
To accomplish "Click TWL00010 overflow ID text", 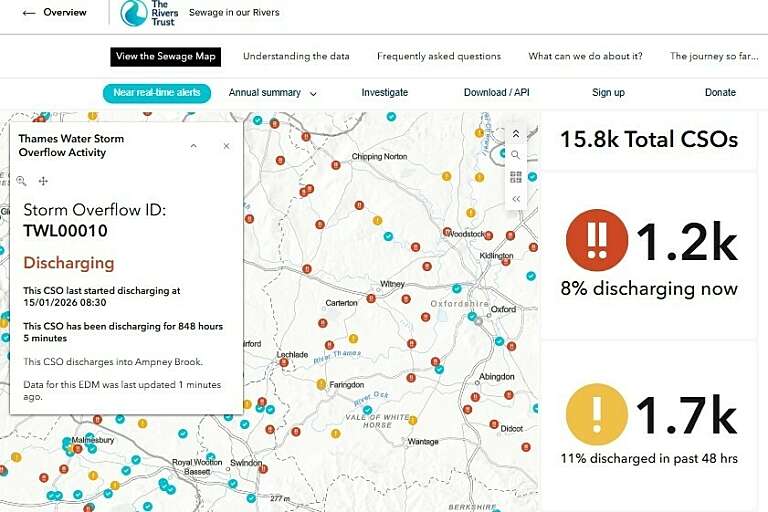I will pyautogui.click(x=66, y=231).
